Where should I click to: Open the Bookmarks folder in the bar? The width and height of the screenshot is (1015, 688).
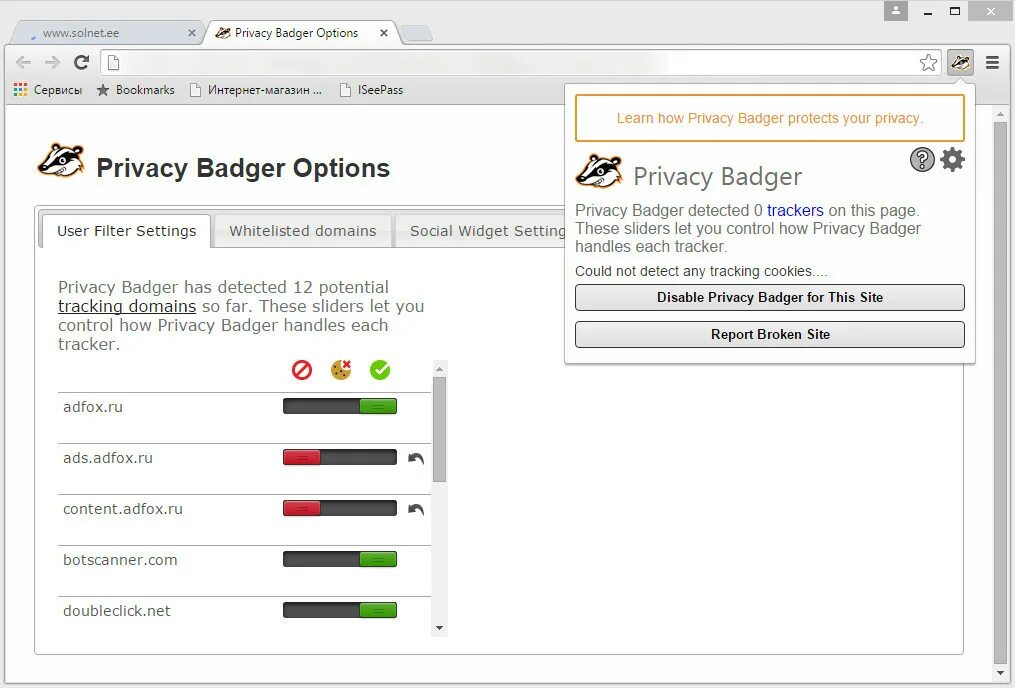[x=135, y=90]
